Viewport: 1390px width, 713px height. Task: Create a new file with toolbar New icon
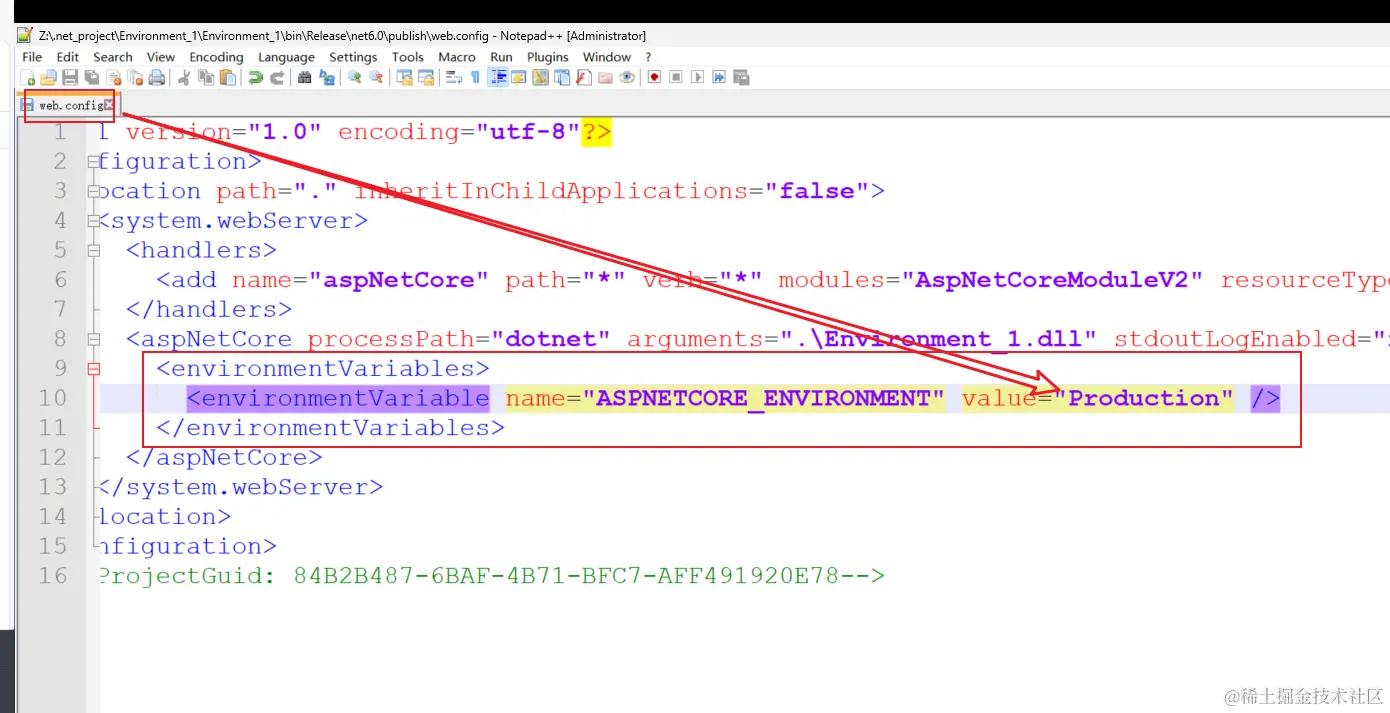[x=29, y=77]
